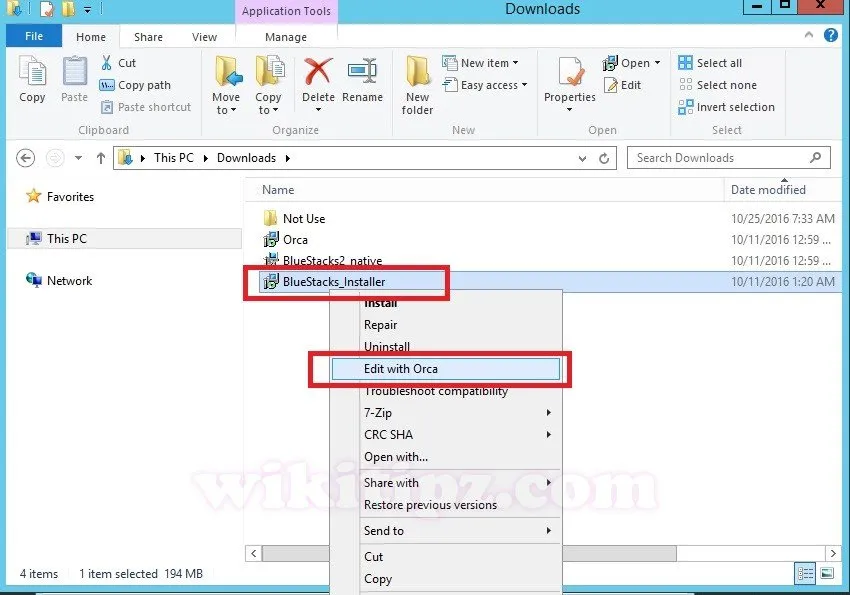Click the Move to folder icon

[227, 71]
